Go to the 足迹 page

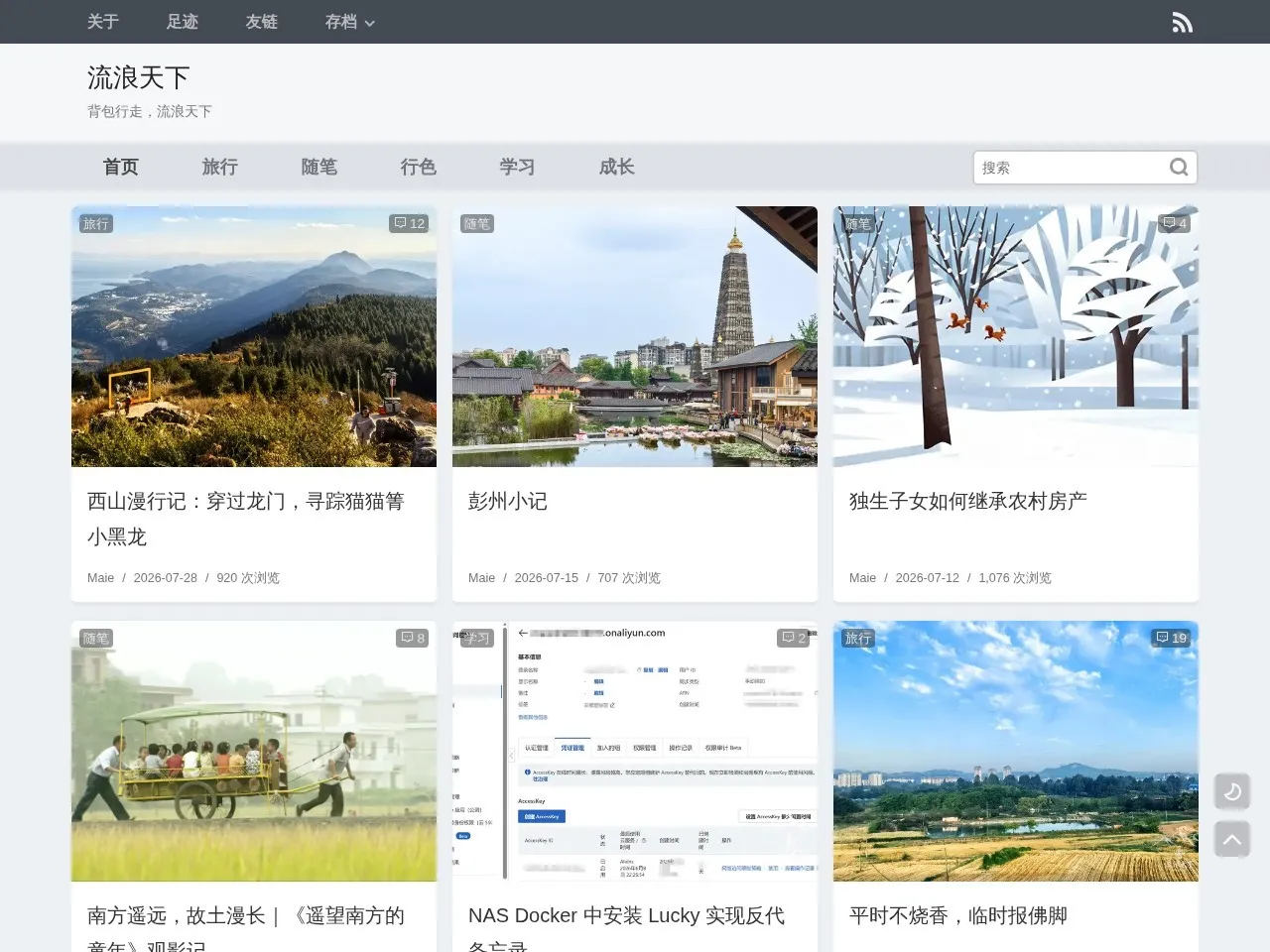click(x=183, y=22)
